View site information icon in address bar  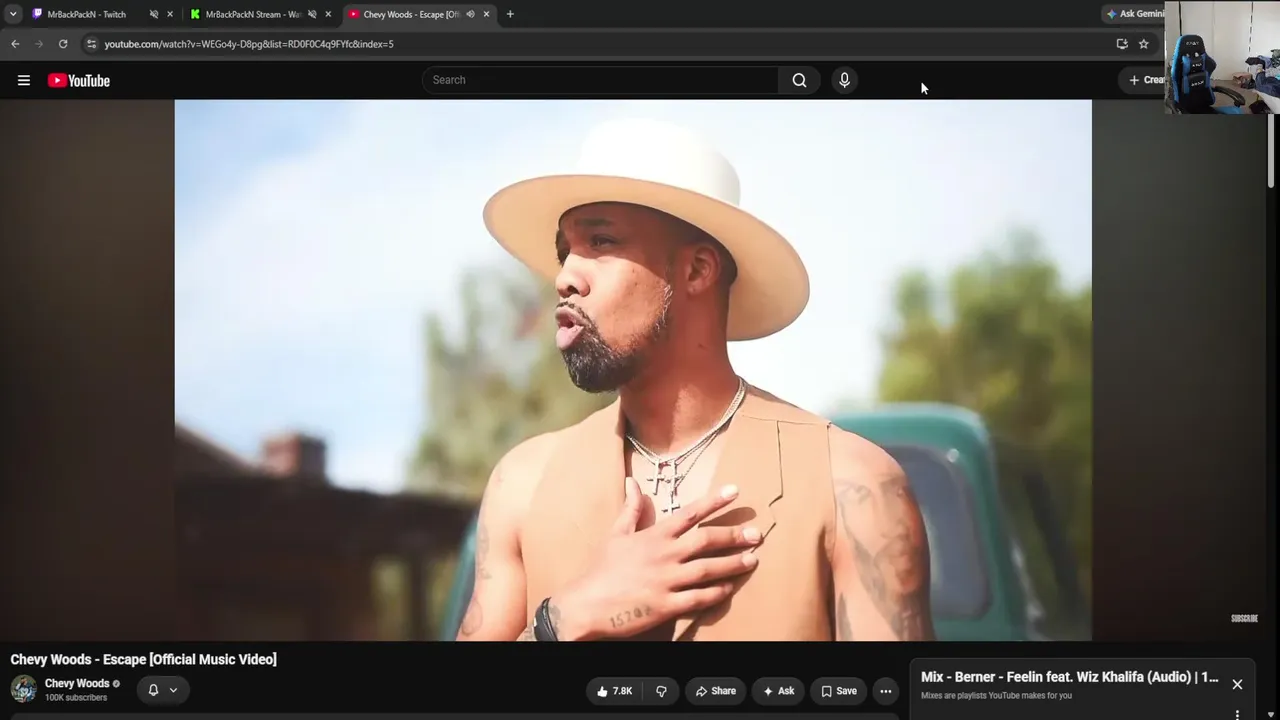91,44
